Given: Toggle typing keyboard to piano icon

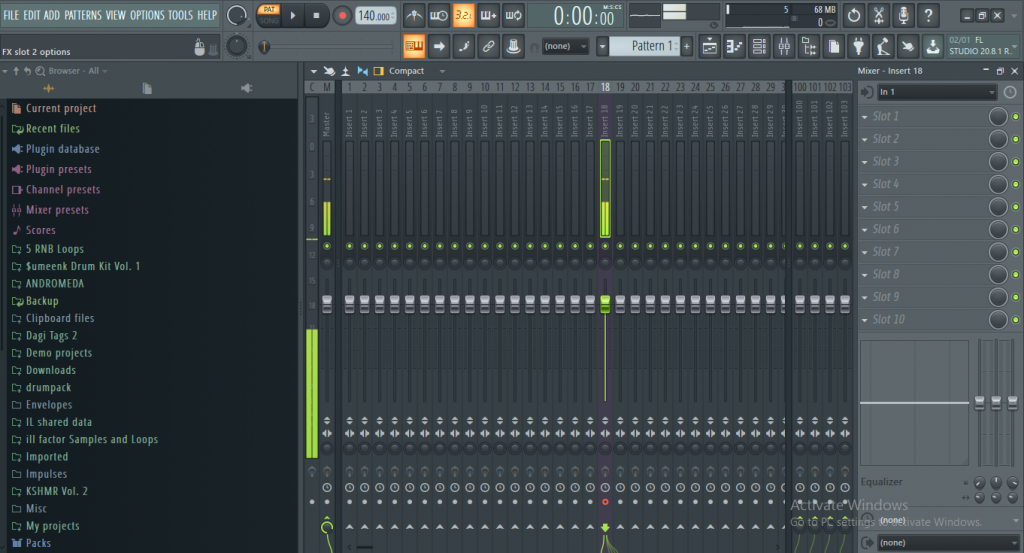Looking at the screenshot, I should [414, 46].
